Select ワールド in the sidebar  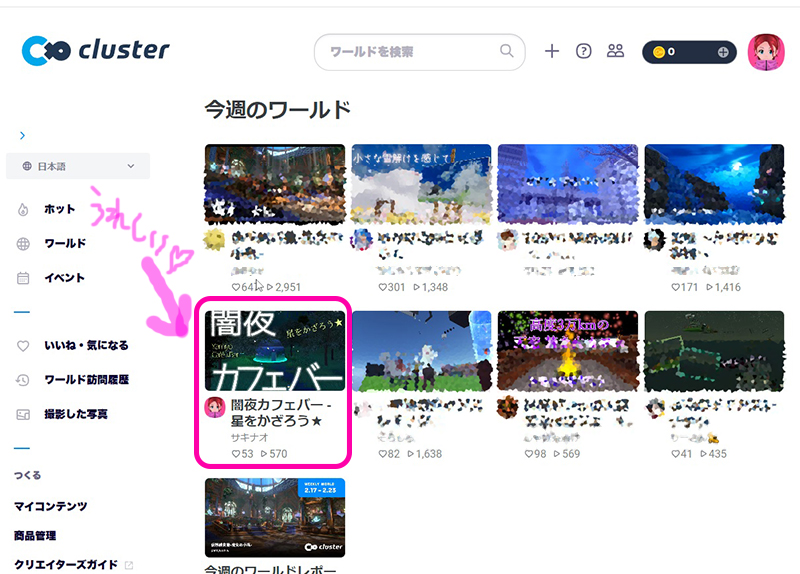click(x=65, y=243)
